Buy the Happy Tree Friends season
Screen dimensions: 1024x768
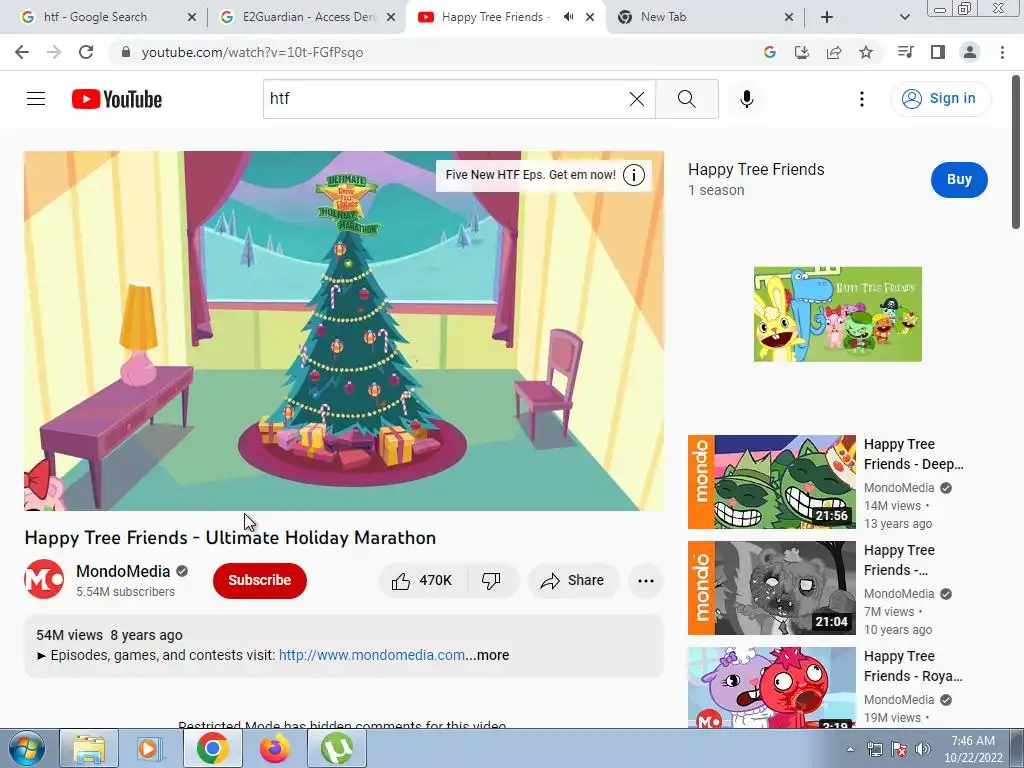click(x=959, y=180)
